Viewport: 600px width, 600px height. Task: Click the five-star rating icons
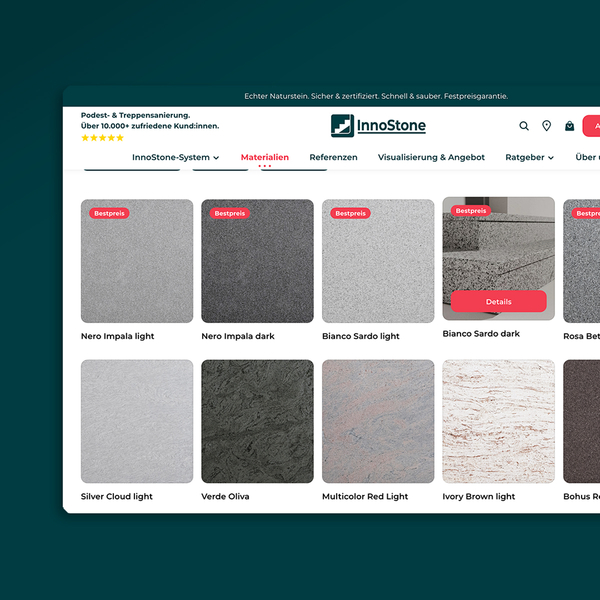(102, 138)
